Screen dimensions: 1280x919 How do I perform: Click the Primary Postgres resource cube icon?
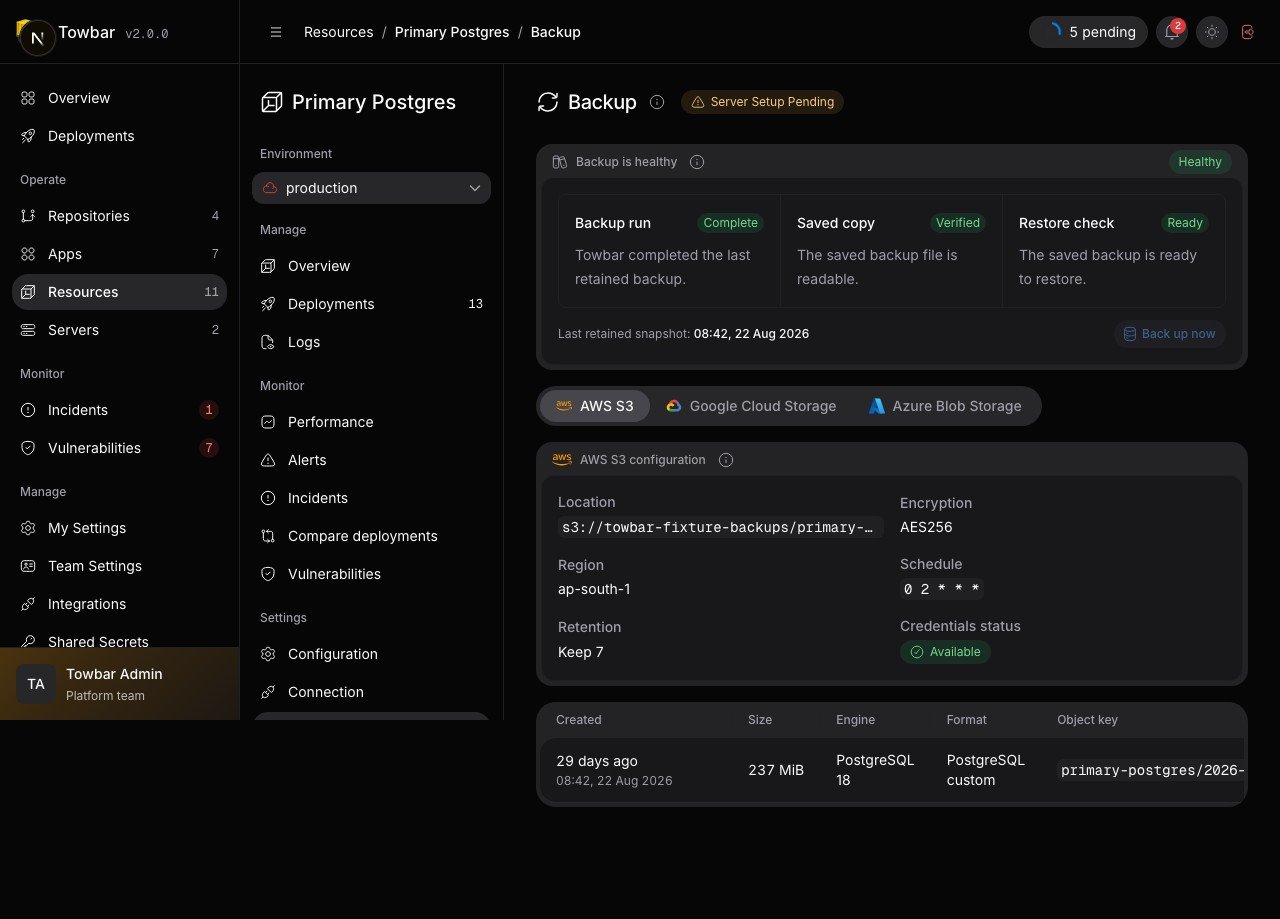point(271,102)
